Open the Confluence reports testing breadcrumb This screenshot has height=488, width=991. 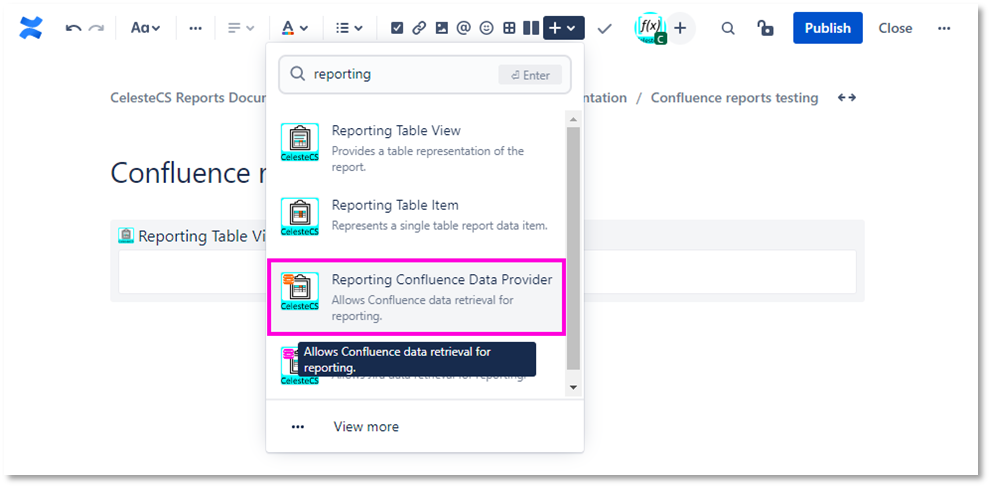(x=734, y=98)
